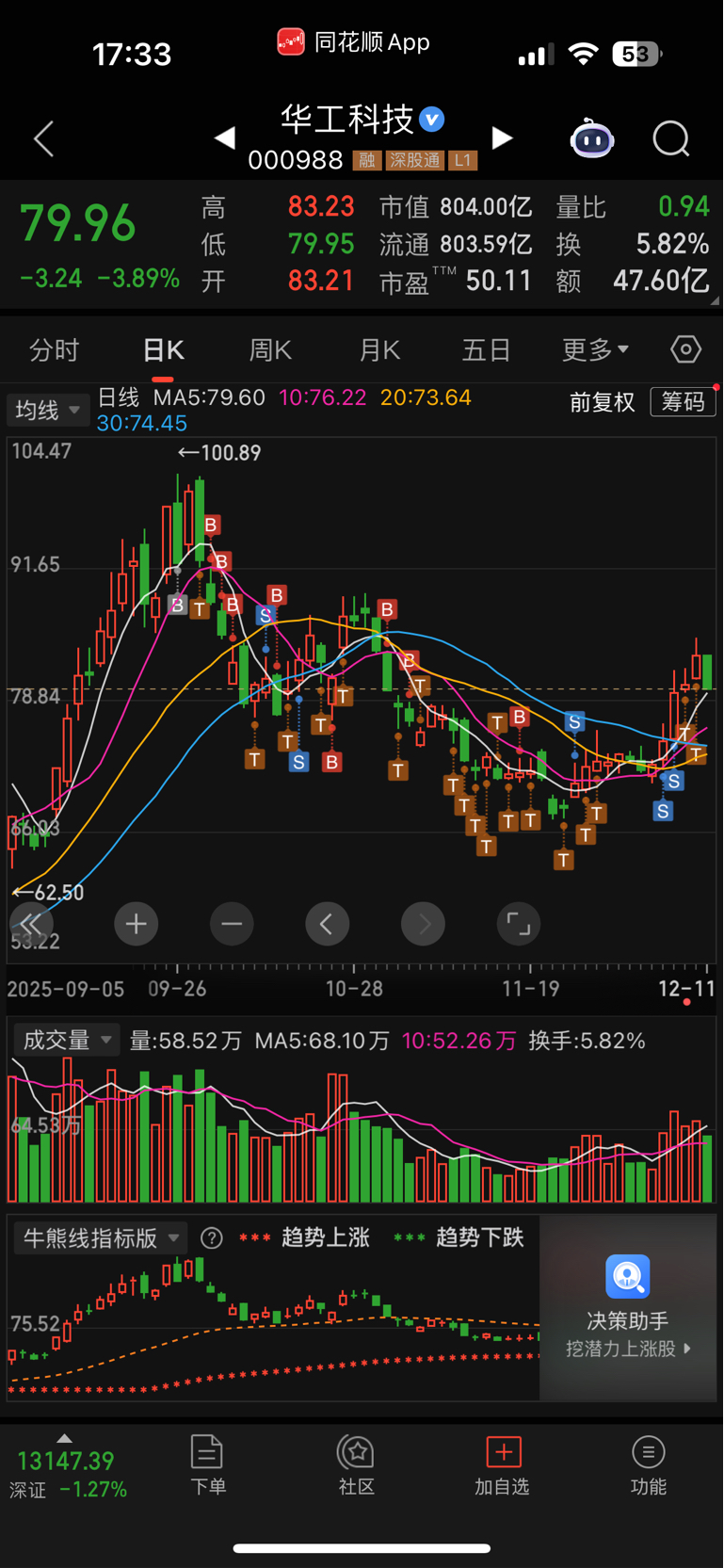The width and height of the screenshot is (724, 1568).
Task: Tap the MA5:79.60 label
Action: pyautogui.click(x=209, y=397)
